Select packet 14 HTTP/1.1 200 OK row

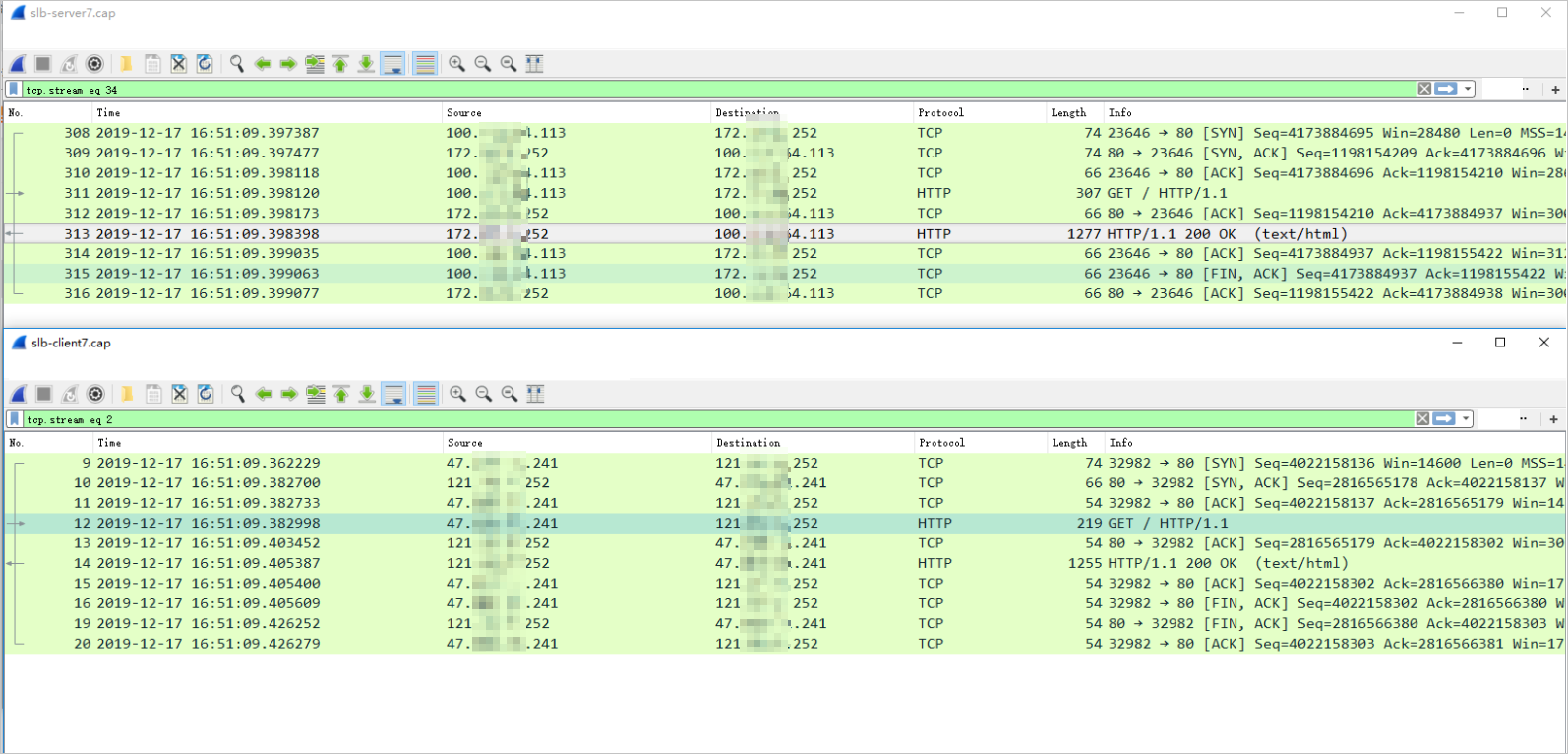click(x=784, y=563)
